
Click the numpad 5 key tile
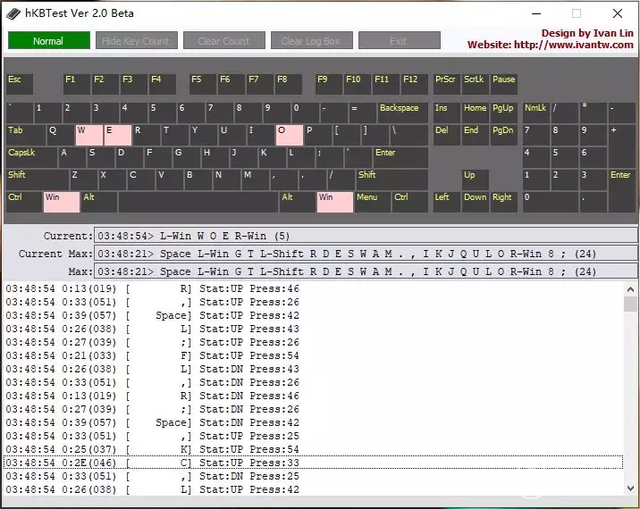pyautogui.click(x=565, y=158)
